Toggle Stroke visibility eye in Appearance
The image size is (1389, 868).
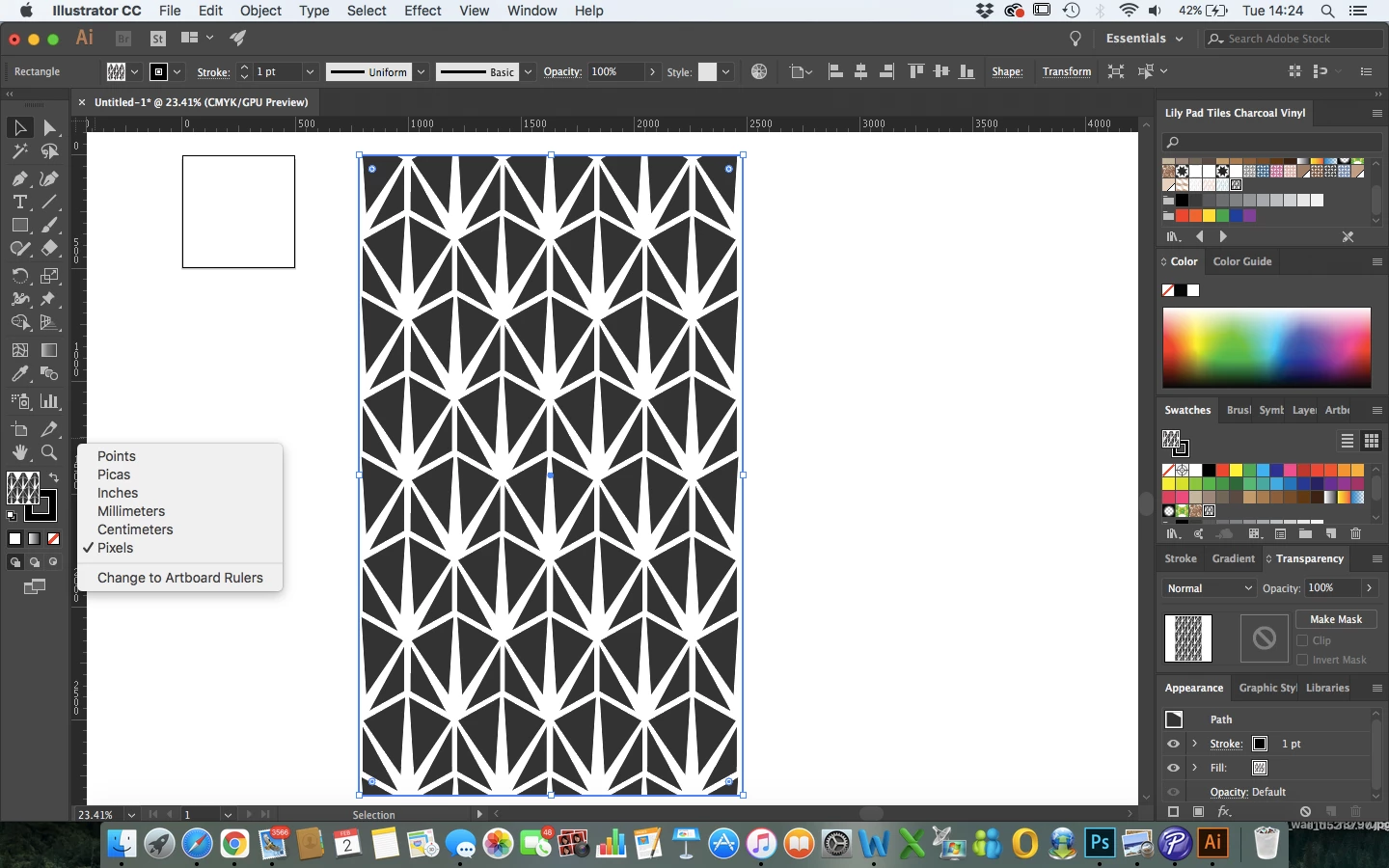[1173, 744]
